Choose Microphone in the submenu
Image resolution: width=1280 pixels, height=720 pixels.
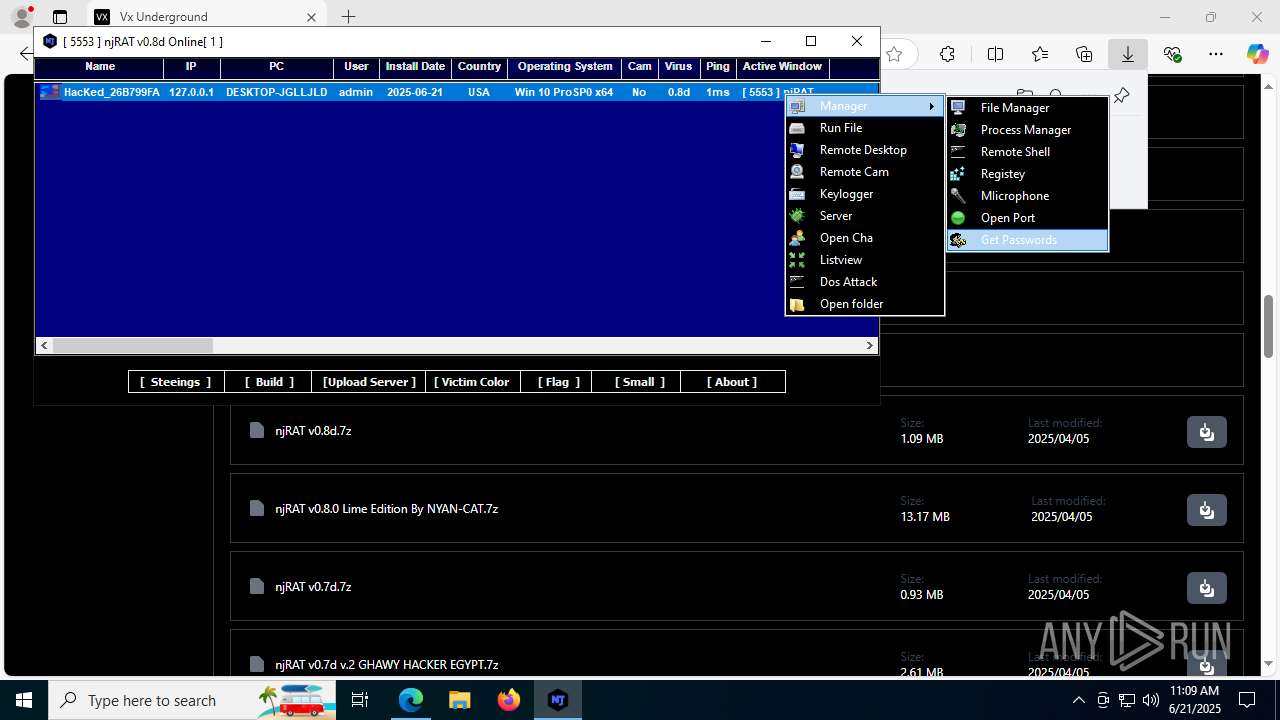coord(1027,196)
